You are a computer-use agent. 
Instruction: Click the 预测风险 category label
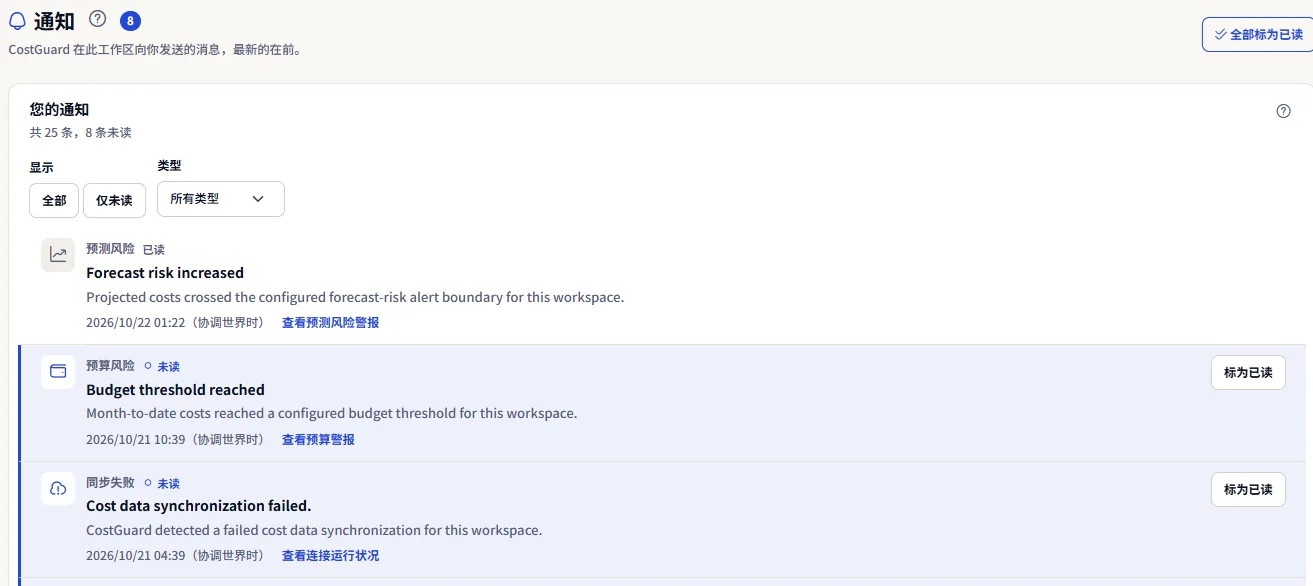pyautogui.click(x=110, y=249)
